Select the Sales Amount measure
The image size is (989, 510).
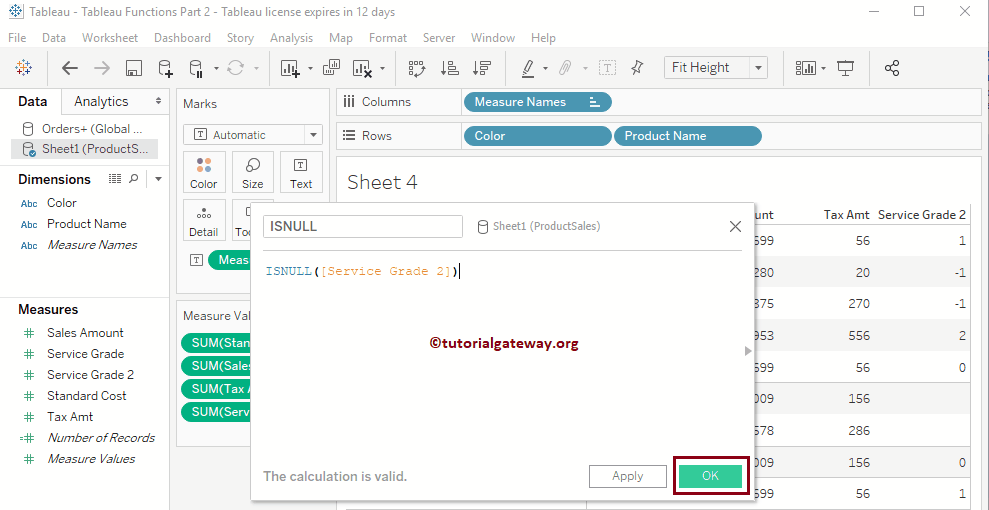pyautogui.click(x=85, y=333)
